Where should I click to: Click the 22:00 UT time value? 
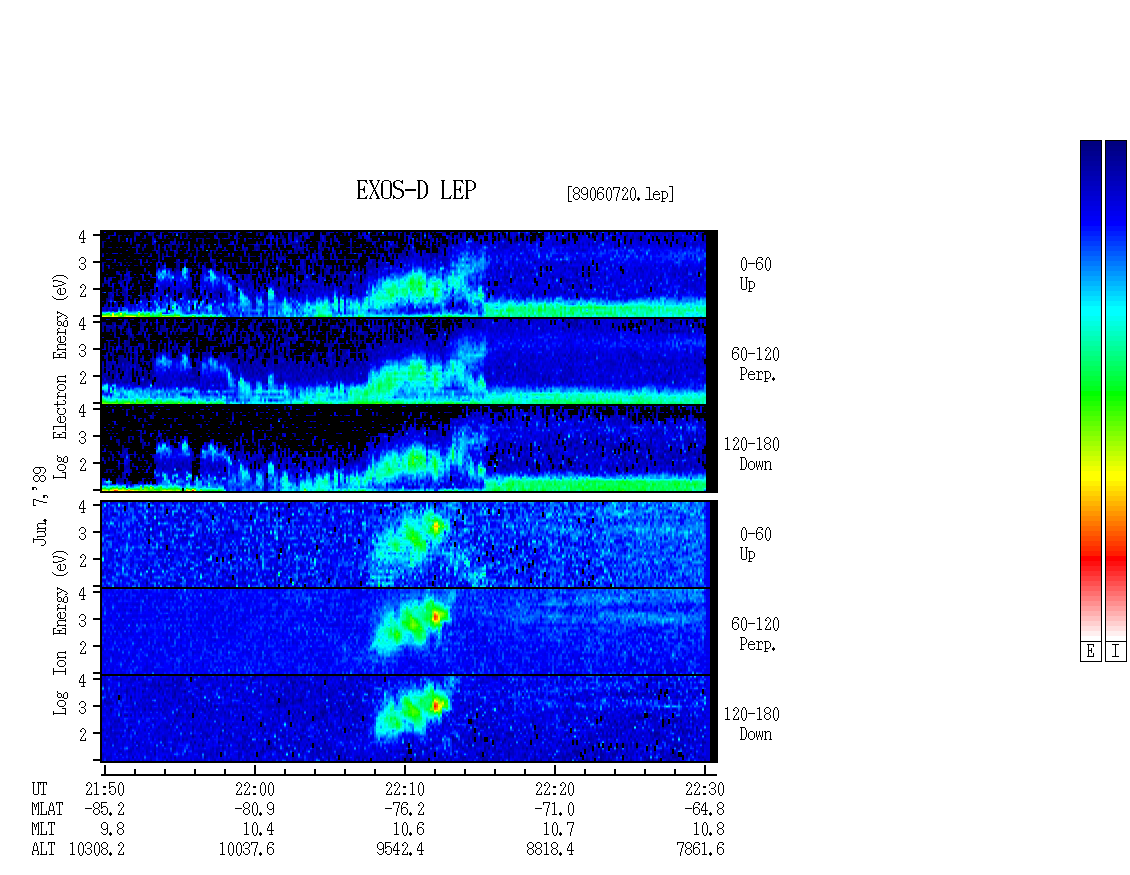254,789
